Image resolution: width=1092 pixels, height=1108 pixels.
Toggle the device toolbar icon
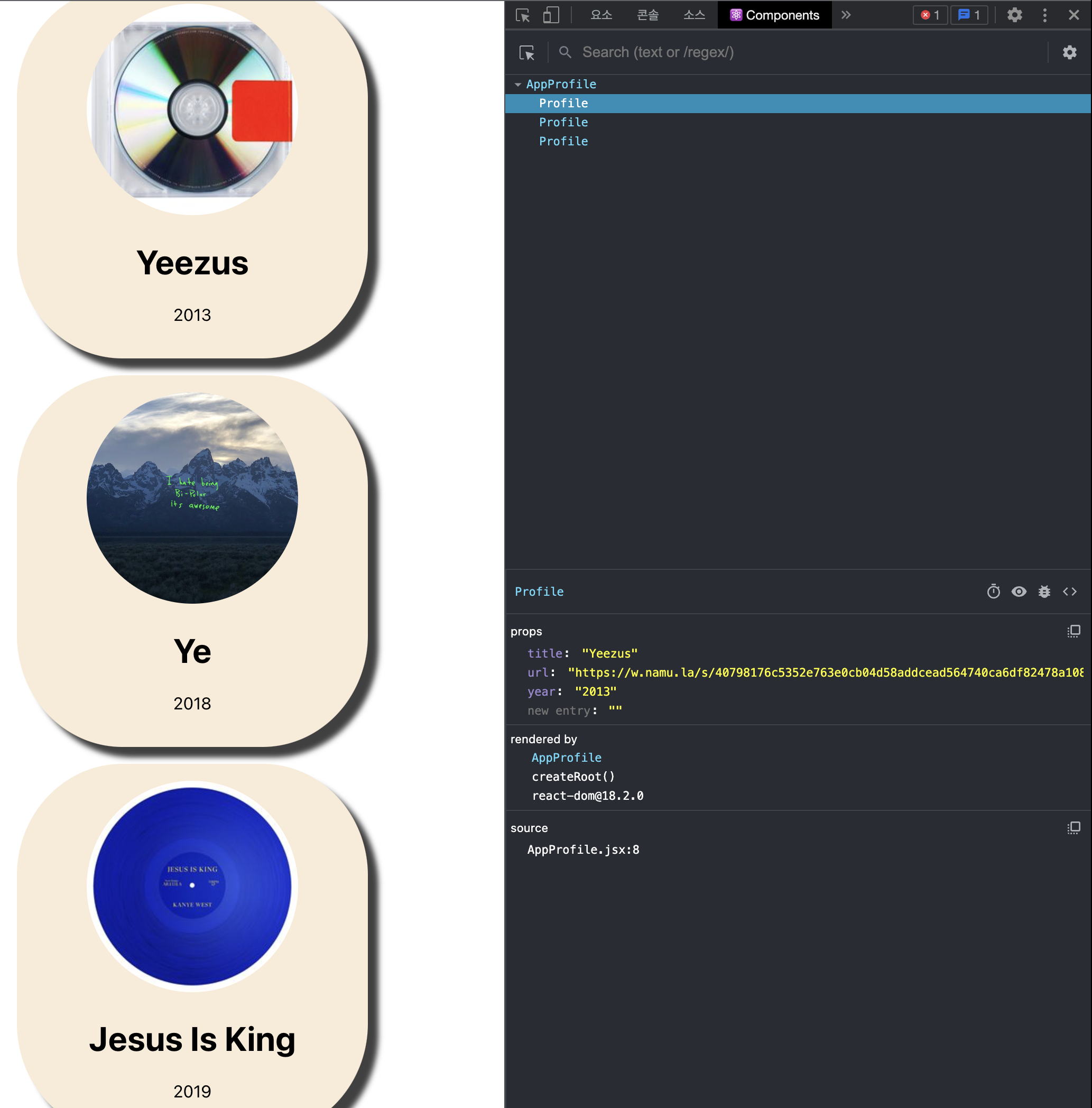point(551,15)
